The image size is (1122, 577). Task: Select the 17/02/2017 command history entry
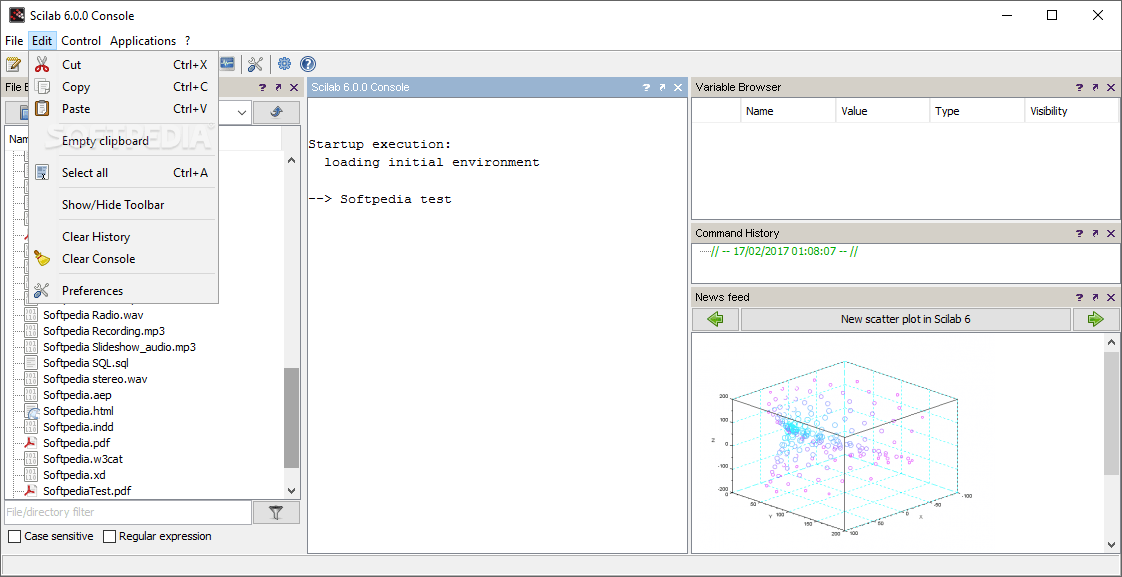click(x=785, y=252)
